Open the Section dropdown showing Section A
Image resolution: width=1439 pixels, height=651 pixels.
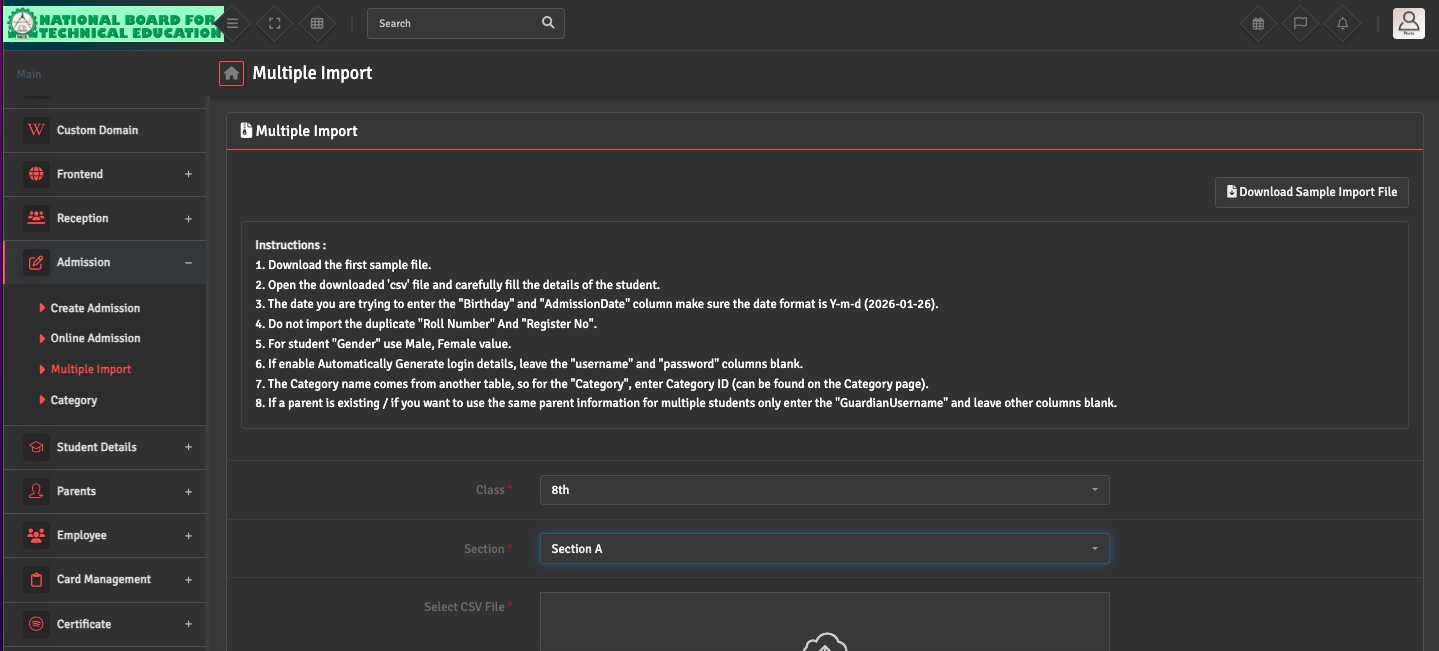point(824,549)
